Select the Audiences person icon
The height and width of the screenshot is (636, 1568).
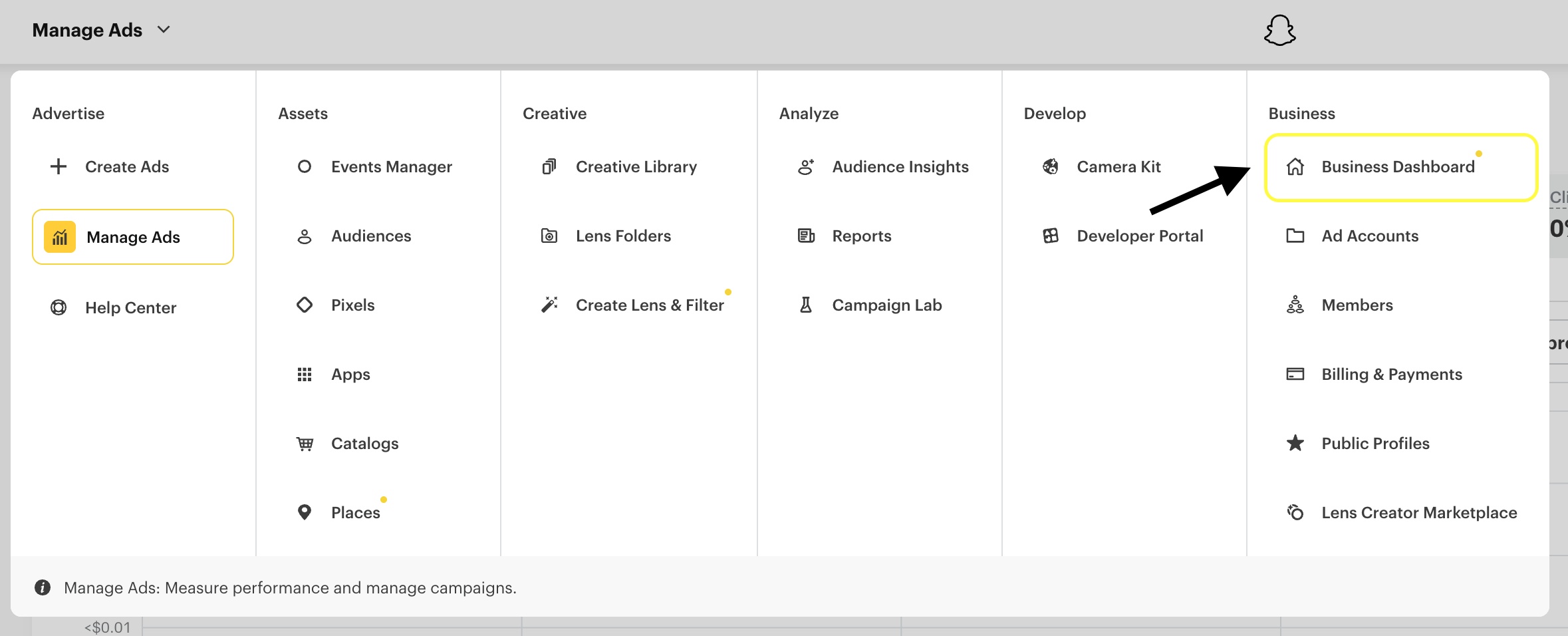pos(305,236)
